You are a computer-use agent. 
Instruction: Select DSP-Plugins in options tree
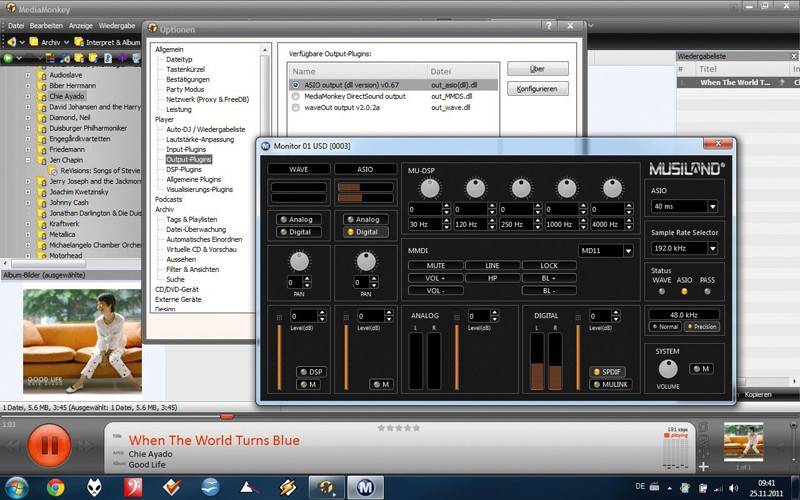point(184,169)
